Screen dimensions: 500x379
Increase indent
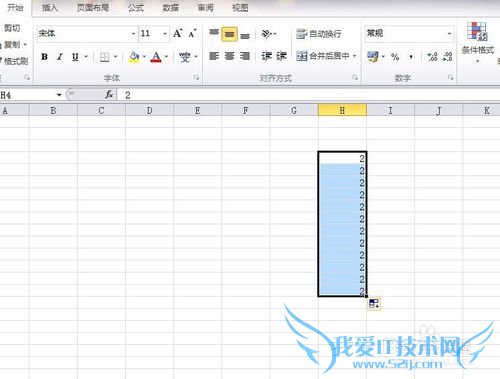[x=281, y=56]
